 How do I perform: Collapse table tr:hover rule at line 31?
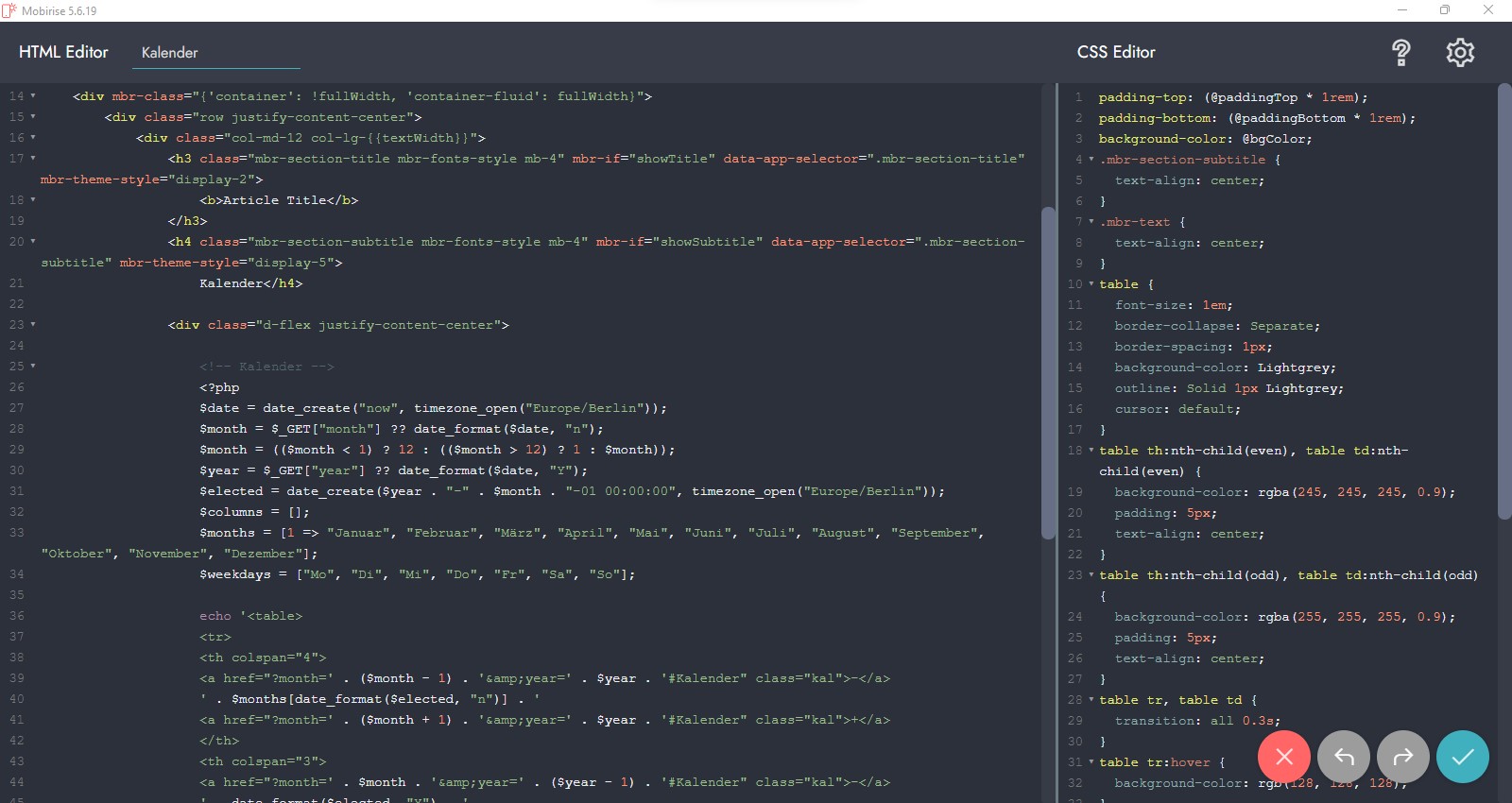[x=1091, y=762]
